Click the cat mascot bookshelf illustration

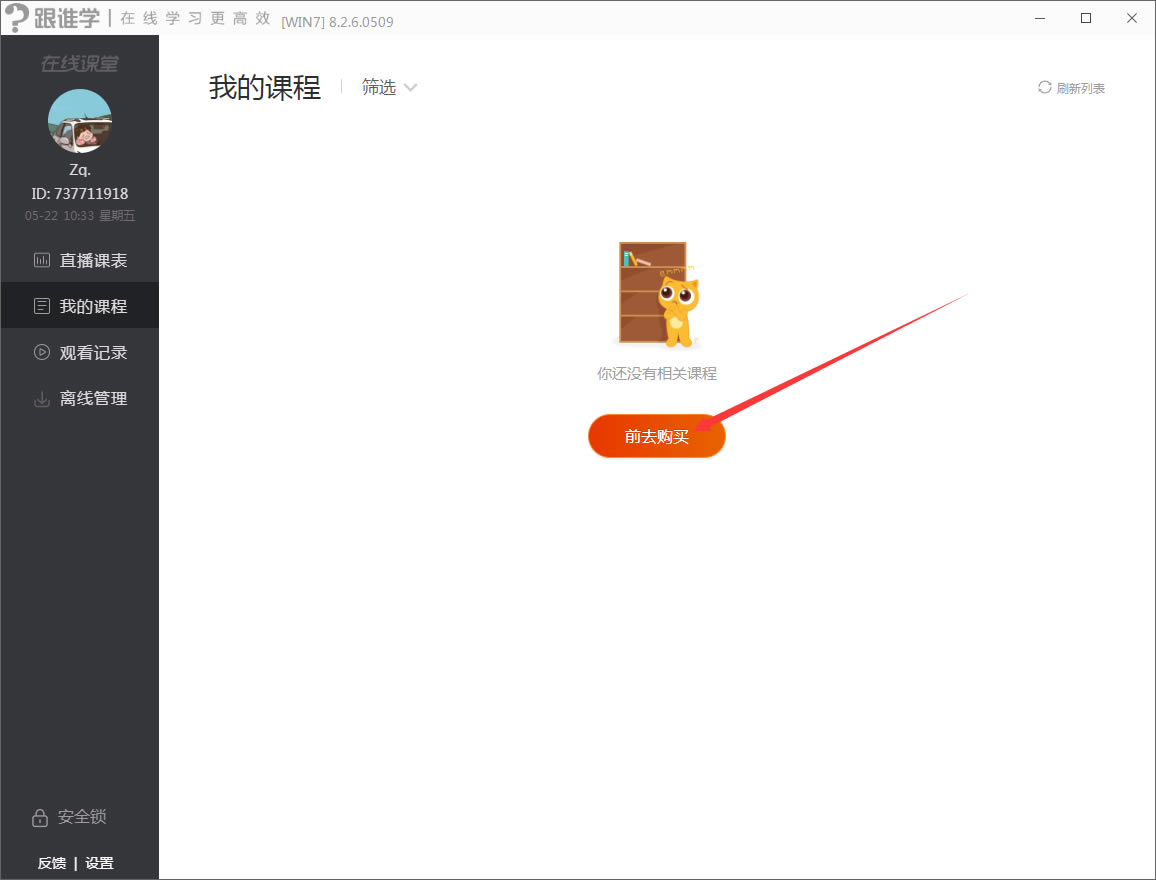[657, 295]
